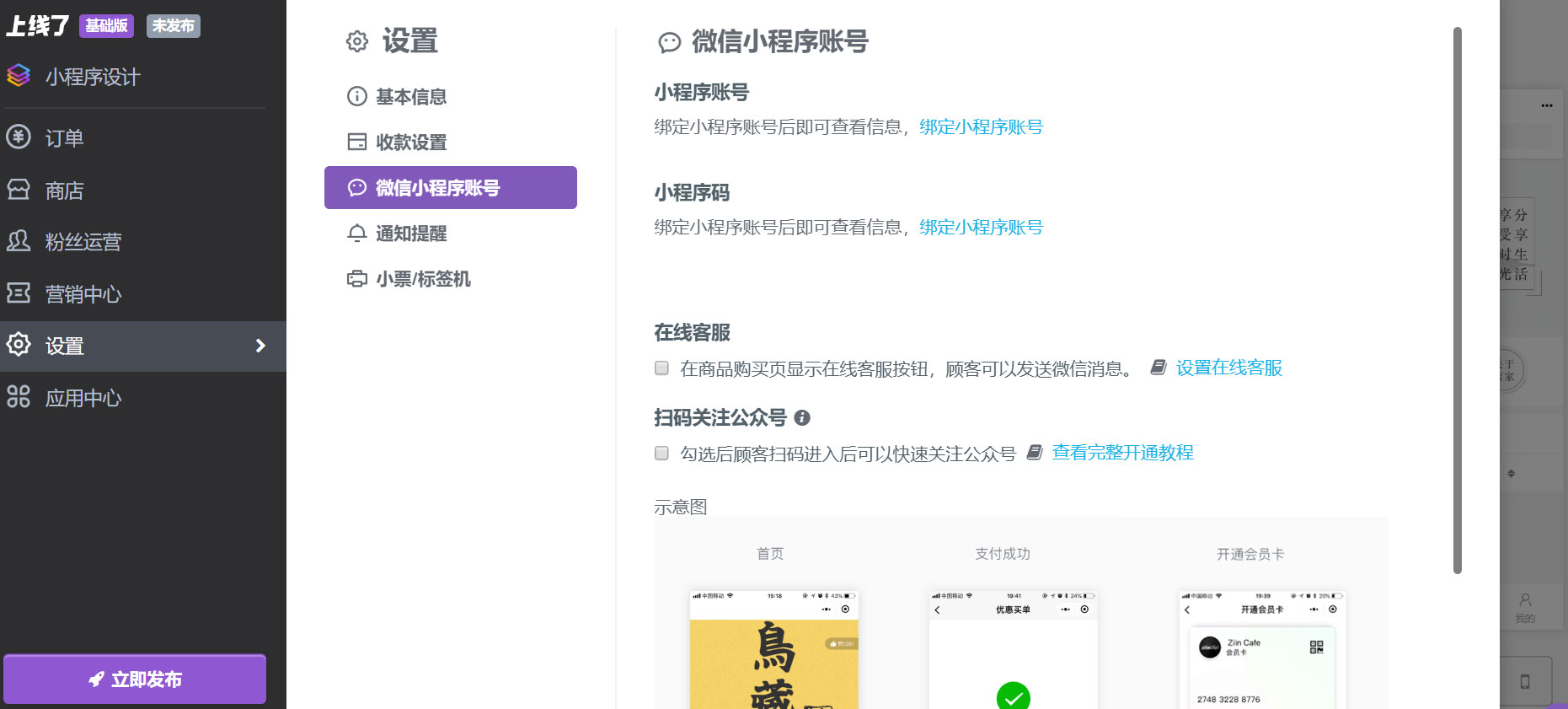
Task: Click the 应用中心 grid icon
Action: (19, 396)
